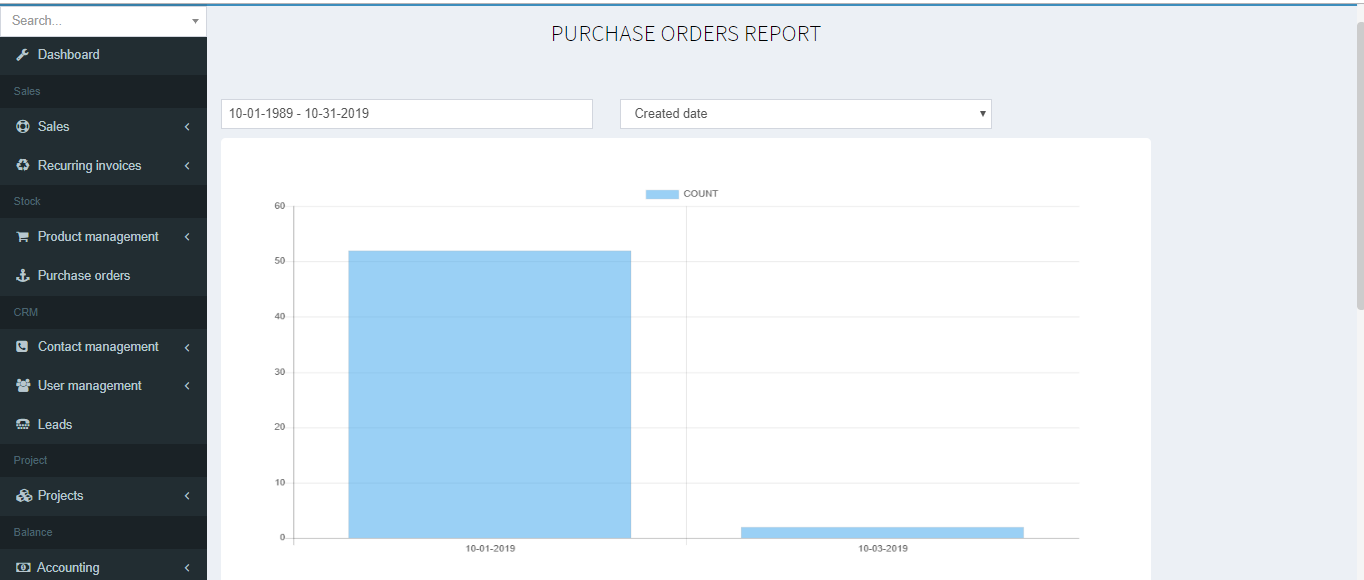
Task: Click the Dashboard wrench icon
Action: (x=23, y=55)
